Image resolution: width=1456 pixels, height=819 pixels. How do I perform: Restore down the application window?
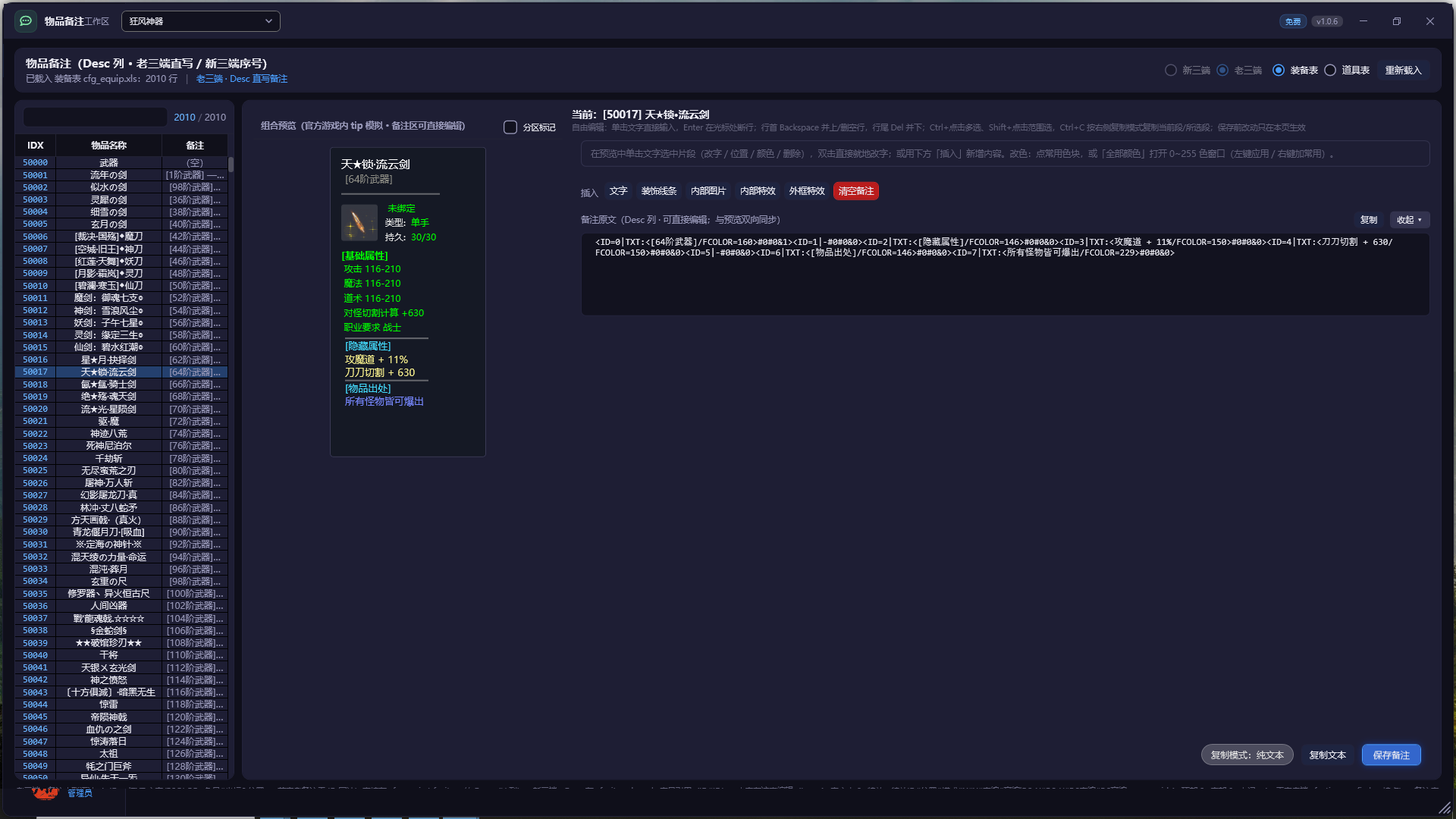coord(1397,21)
